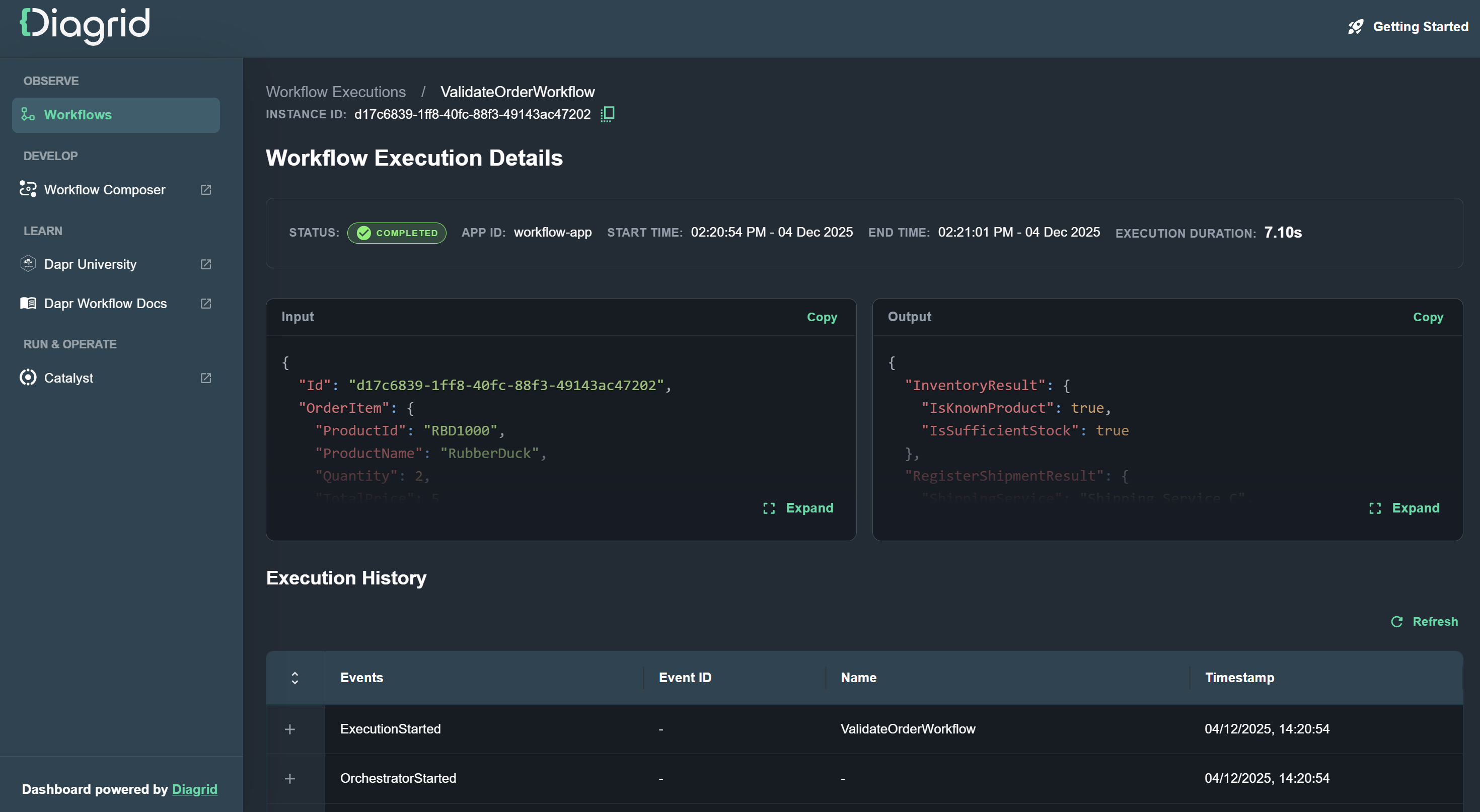Select the ValidateOrderWorkflow breadcrumb

(517, 92)
